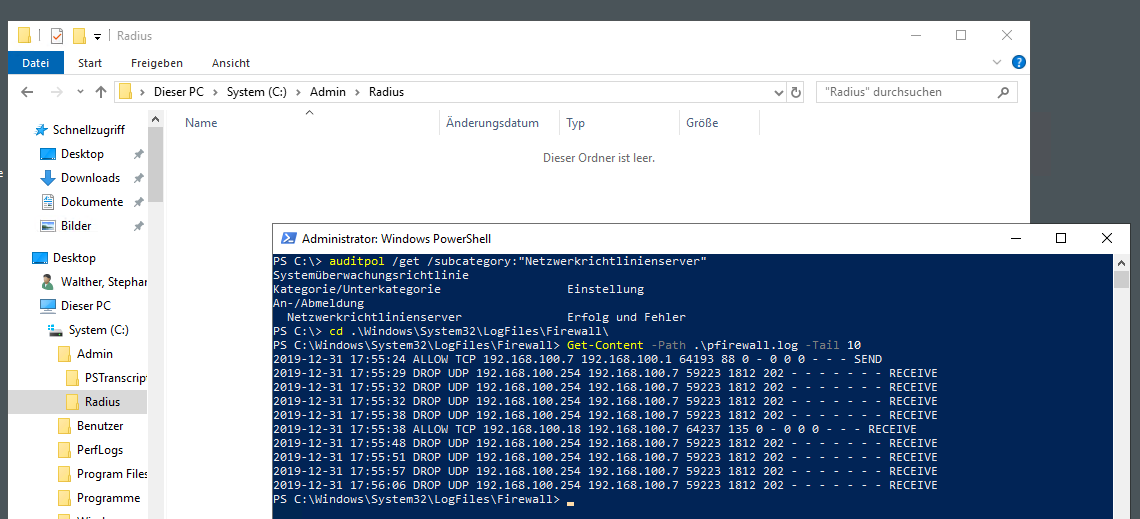Go forward using the forward arrow
The height and width of the screenshot is (519, 1140).
(x=57, y=92)
